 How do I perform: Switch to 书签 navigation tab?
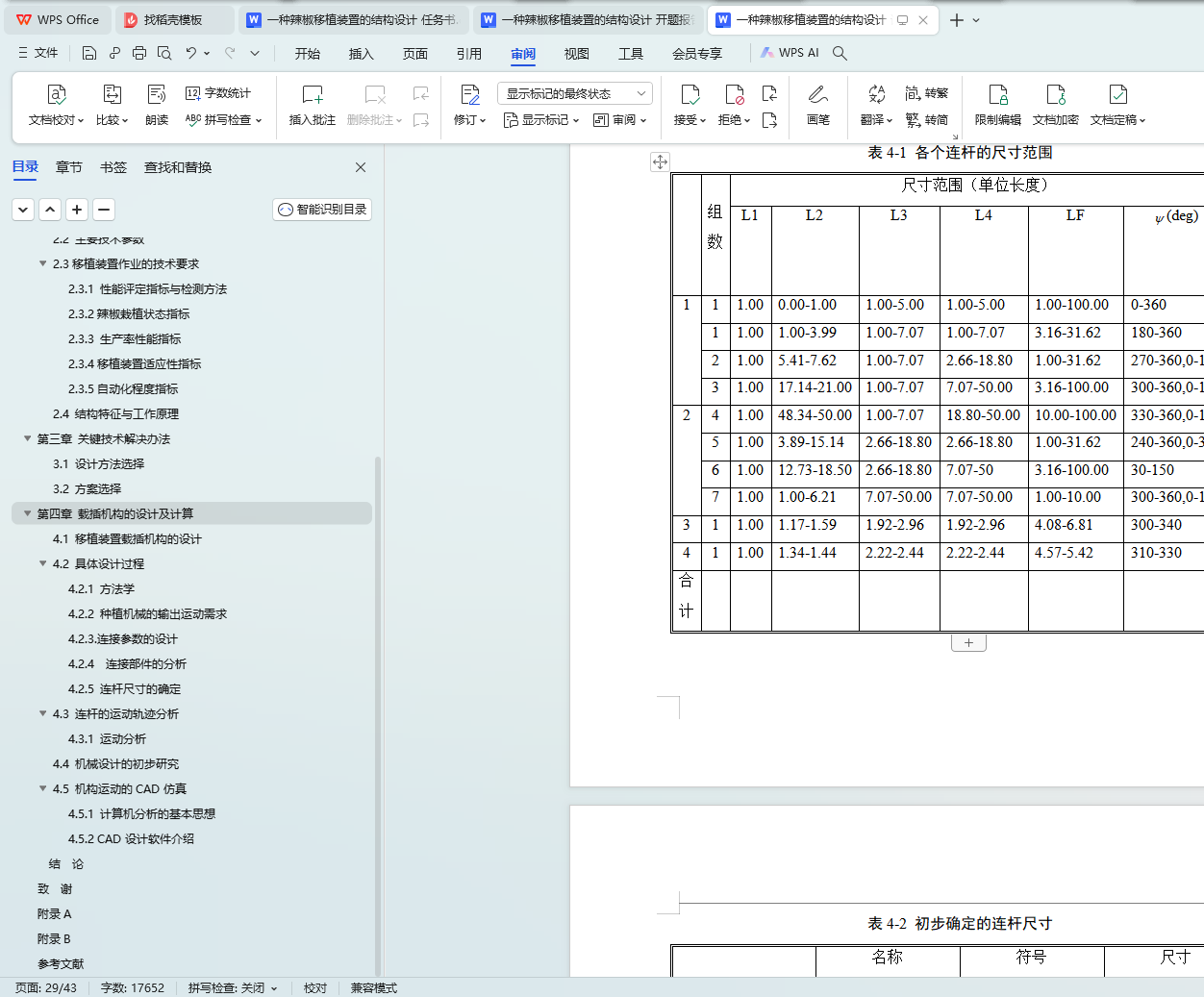[x=113, y=167]
